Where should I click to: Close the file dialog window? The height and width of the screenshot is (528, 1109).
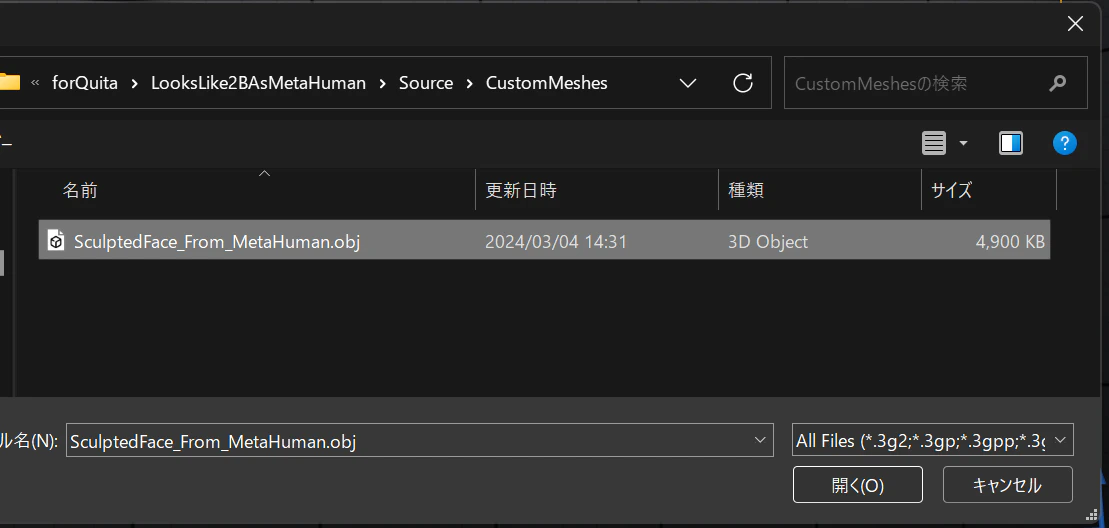(1075, 24)
